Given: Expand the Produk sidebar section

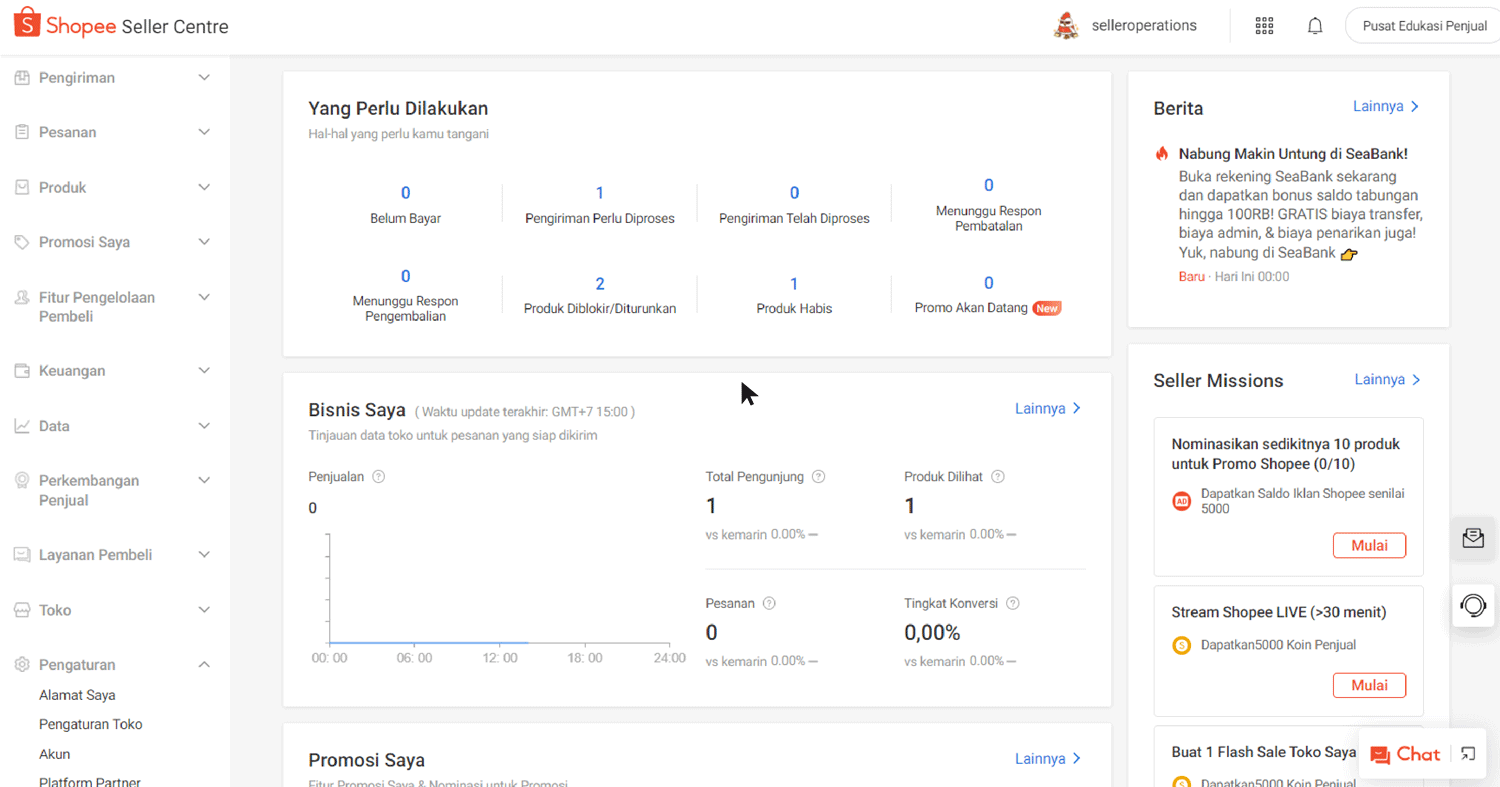Looking at the screenshot, I should coord(204,187).
